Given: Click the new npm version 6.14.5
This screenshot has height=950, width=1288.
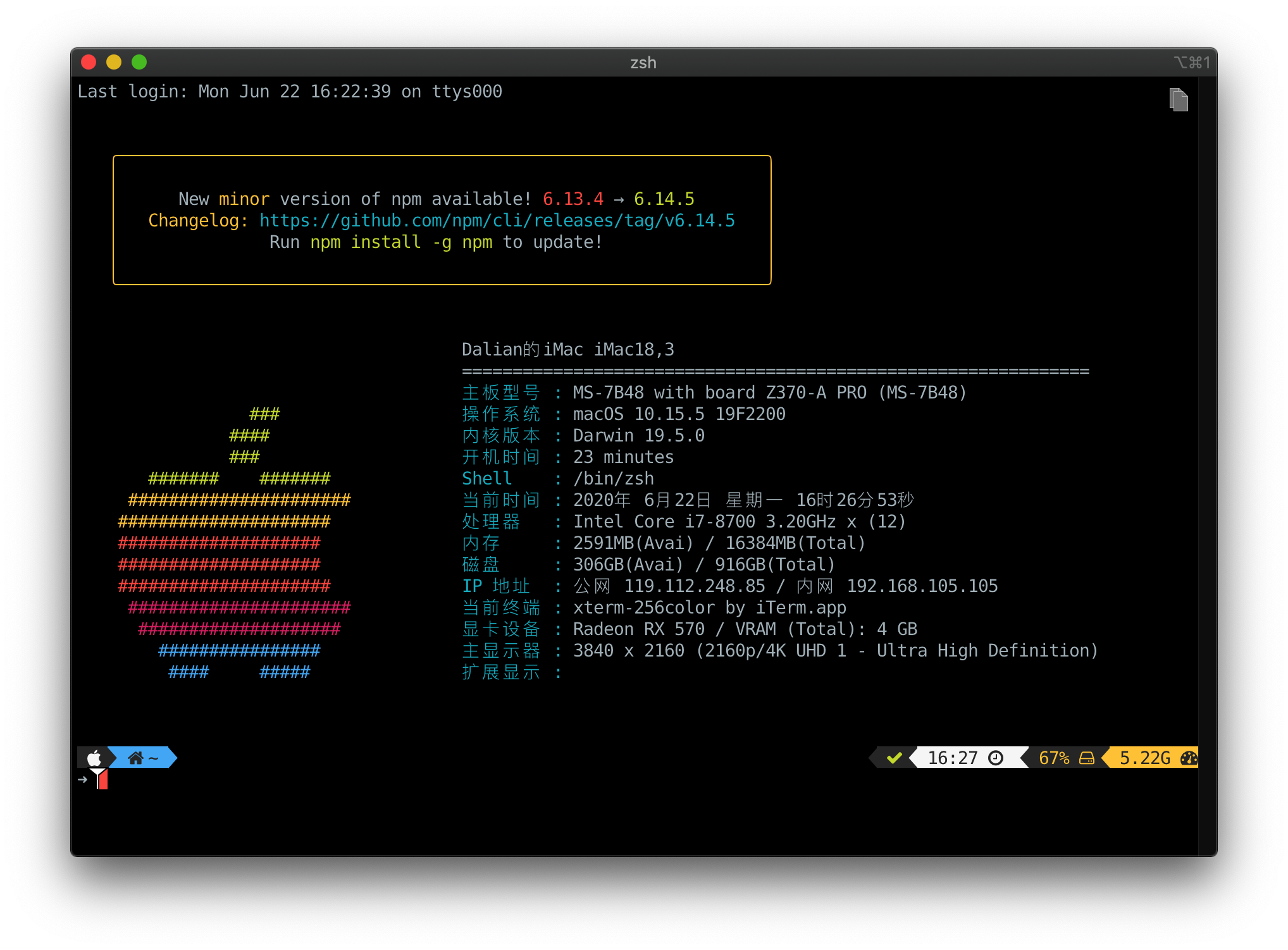Looking at the screenshot, I should coord(664,199).
